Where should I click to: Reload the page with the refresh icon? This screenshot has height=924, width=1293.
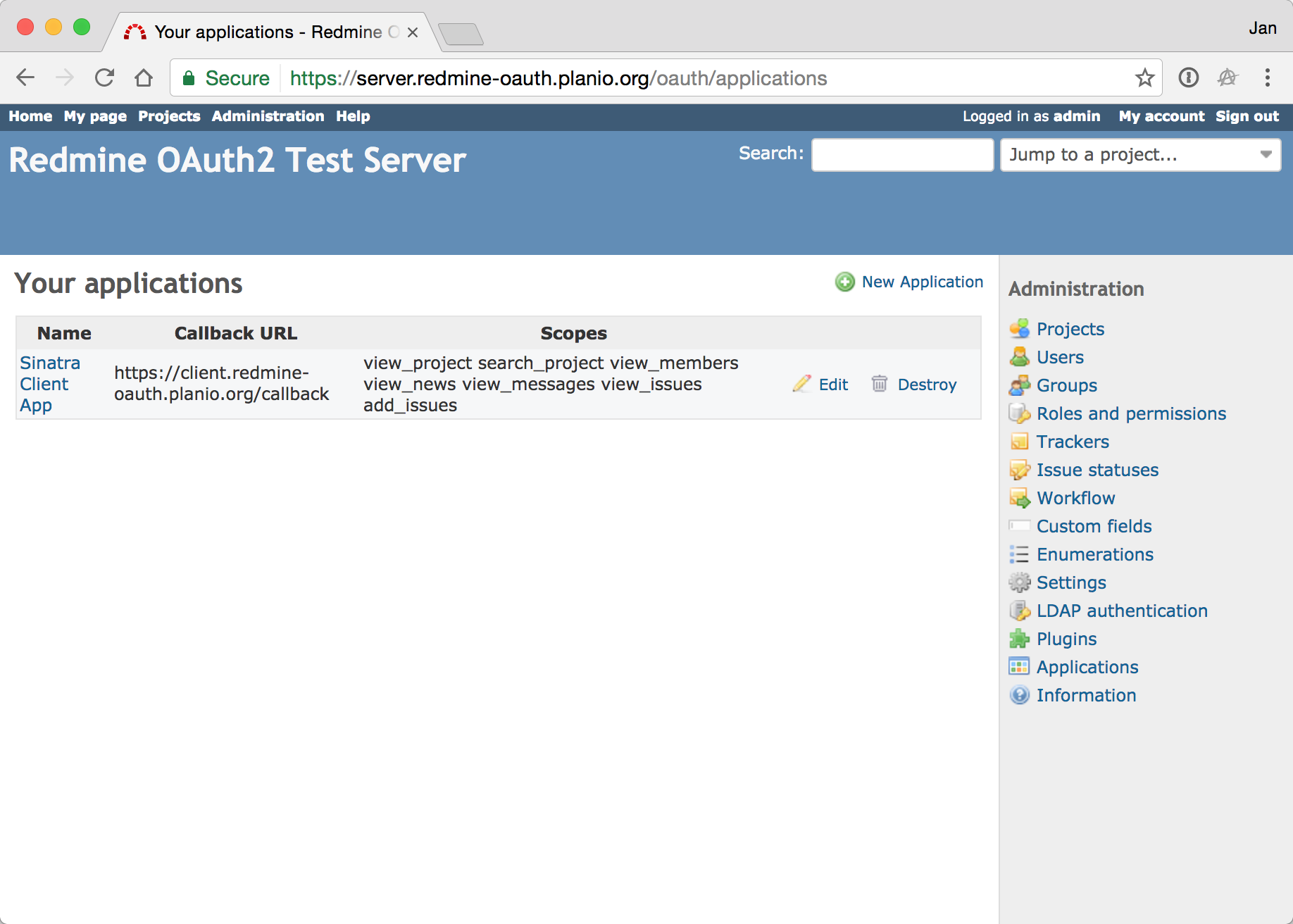point(104,77)
